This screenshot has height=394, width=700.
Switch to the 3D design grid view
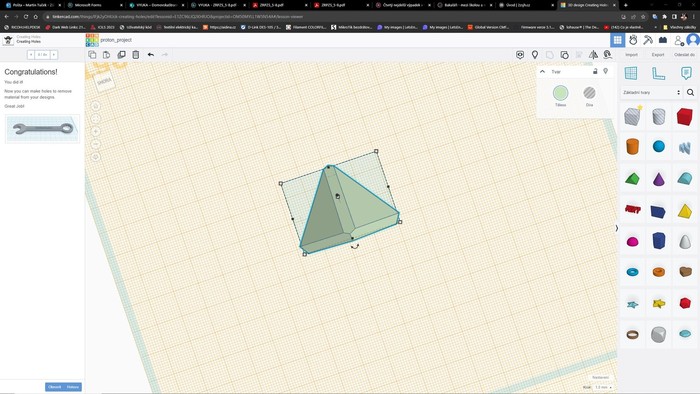[x=617, y=40]
